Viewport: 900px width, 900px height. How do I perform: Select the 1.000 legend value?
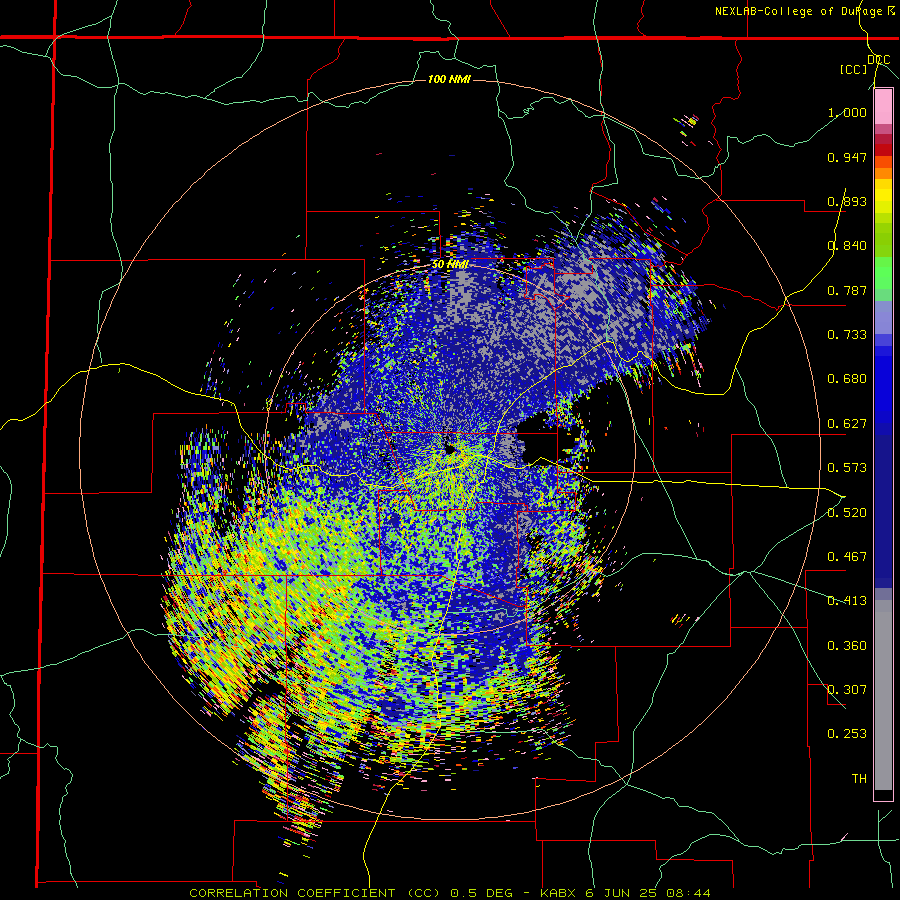(x=847, y=112)
